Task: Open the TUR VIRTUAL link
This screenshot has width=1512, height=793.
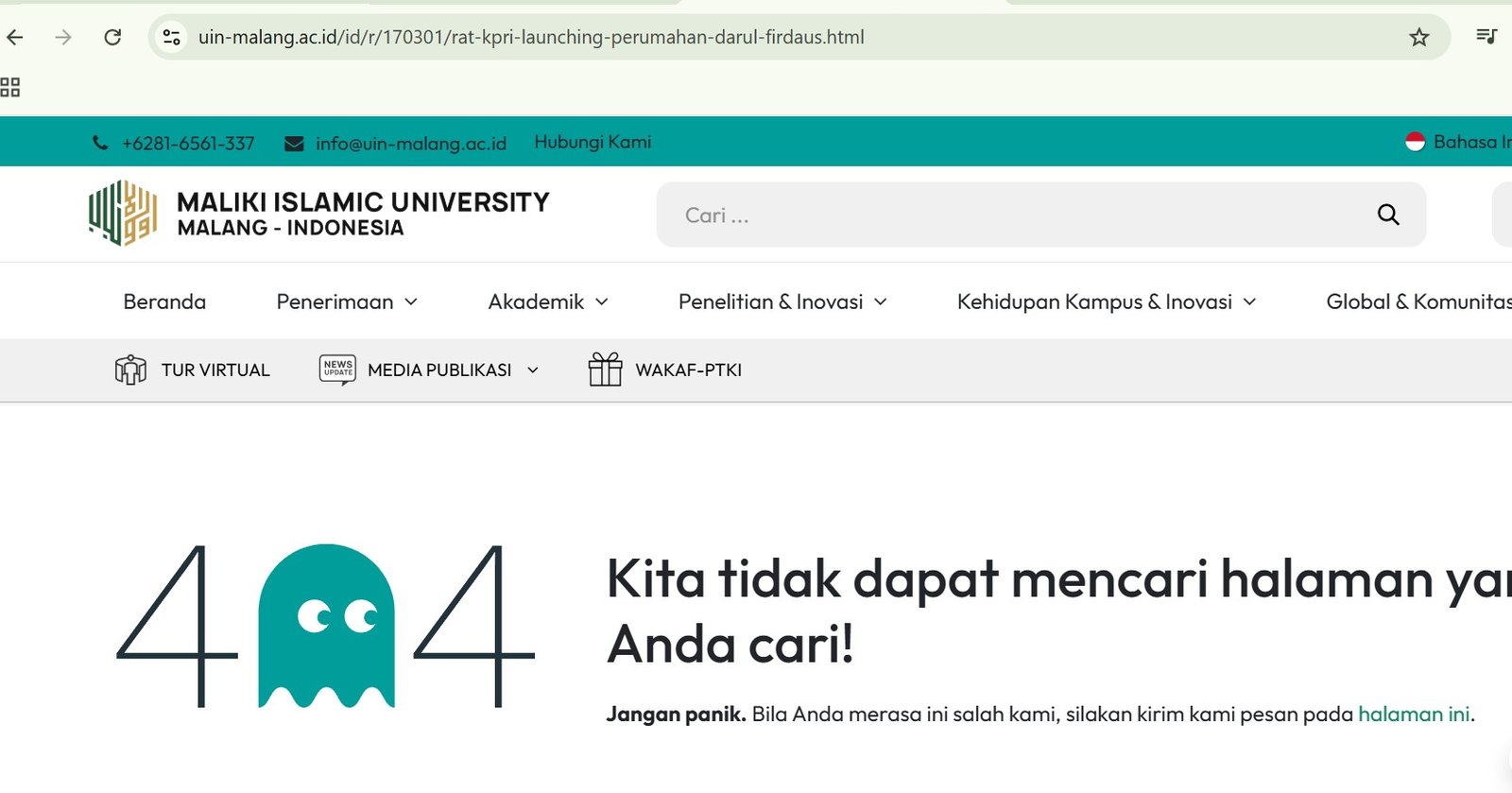Action: click(215, 370)
